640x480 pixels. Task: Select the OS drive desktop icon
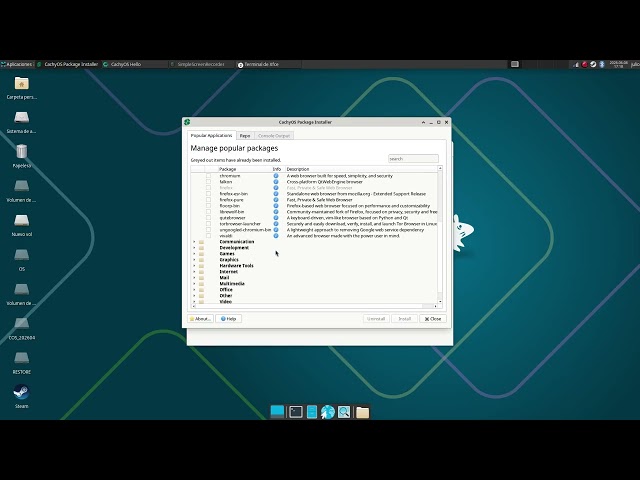click(22, 259)
